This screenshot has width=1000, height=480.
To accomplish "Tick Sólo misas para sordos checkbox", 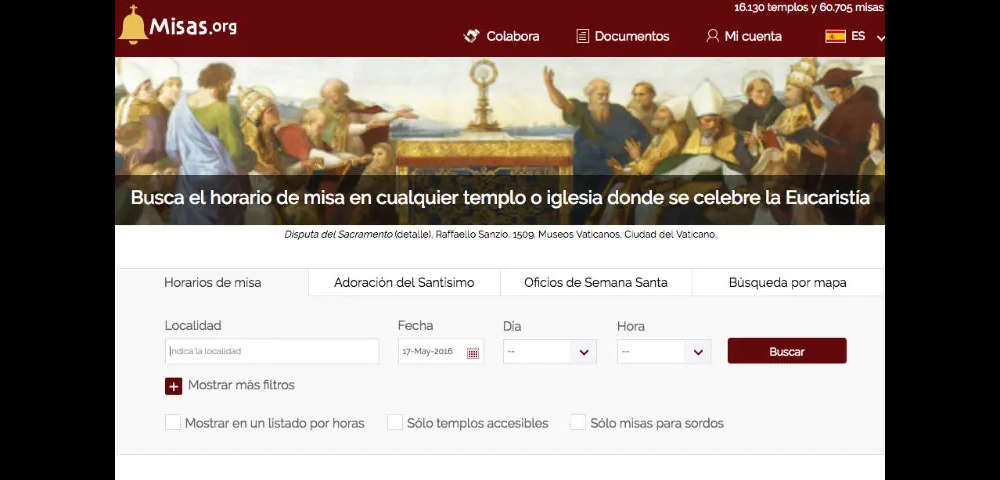I will click(578, 423).
